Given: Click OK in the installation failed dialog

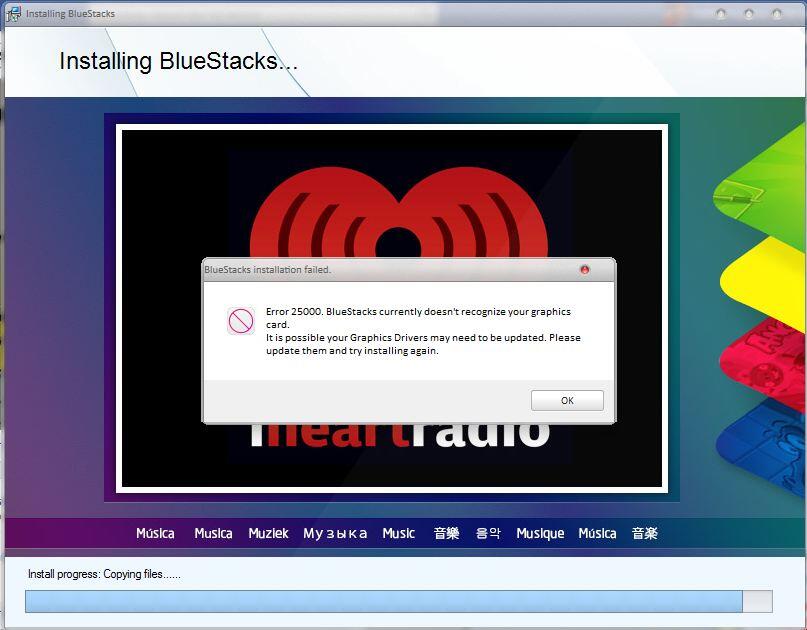Looking at the screenshot, I should pyautogui.click(x=567, y=400).
